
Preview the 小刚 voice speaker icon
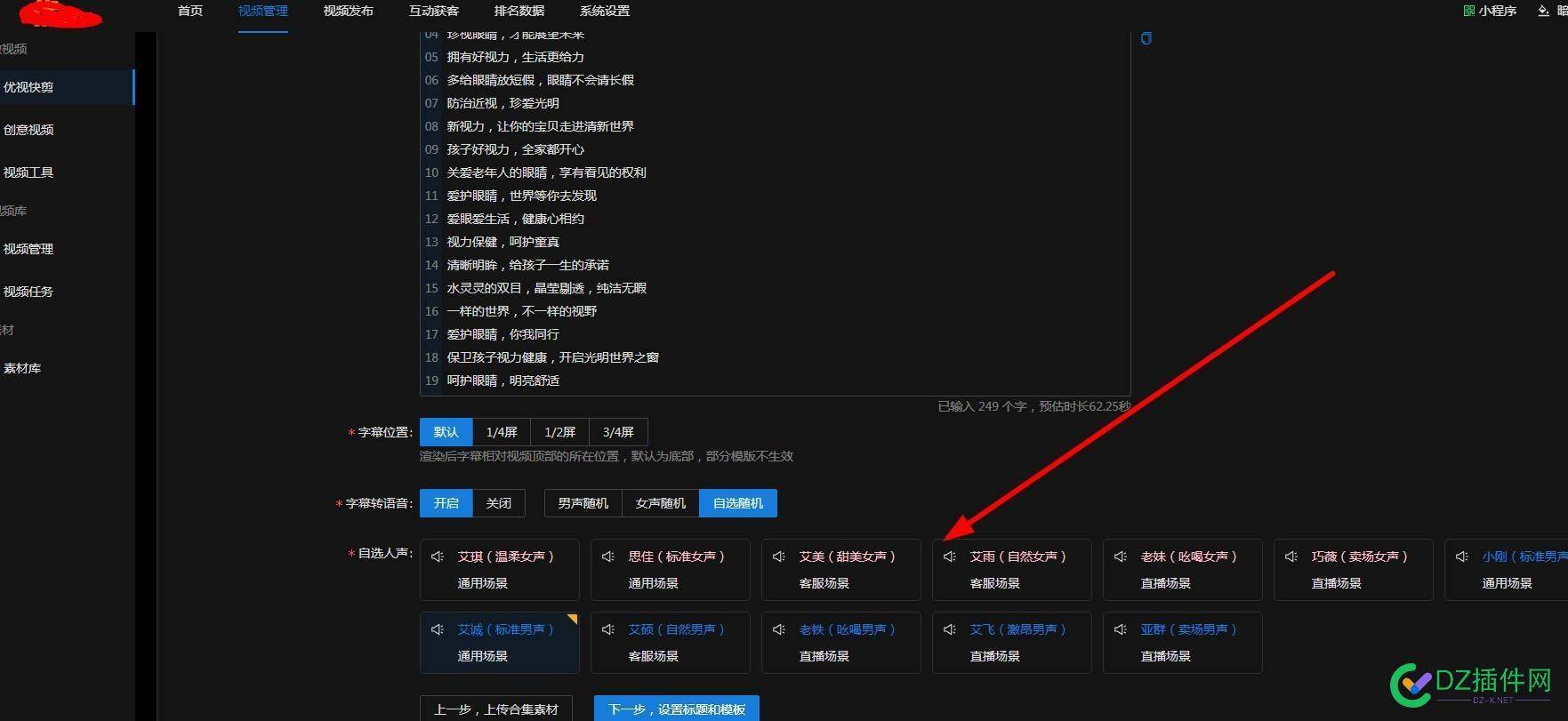click(x=1462, y=557)
